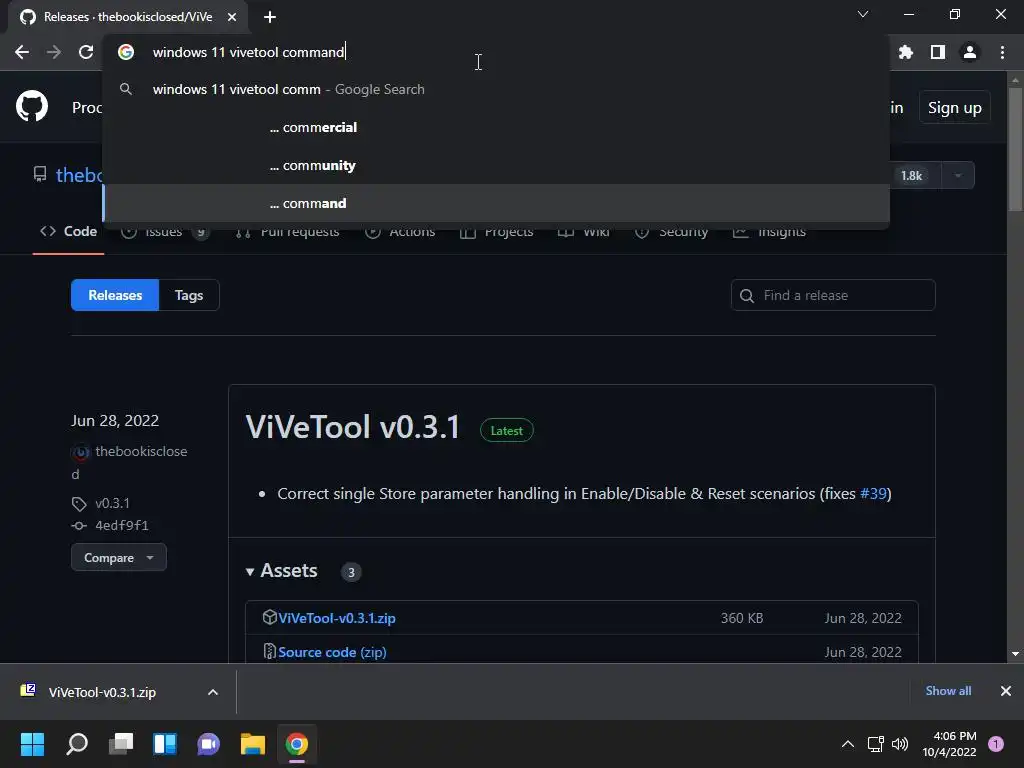
Task: Click the Sign up button
Action: point(954,108)
